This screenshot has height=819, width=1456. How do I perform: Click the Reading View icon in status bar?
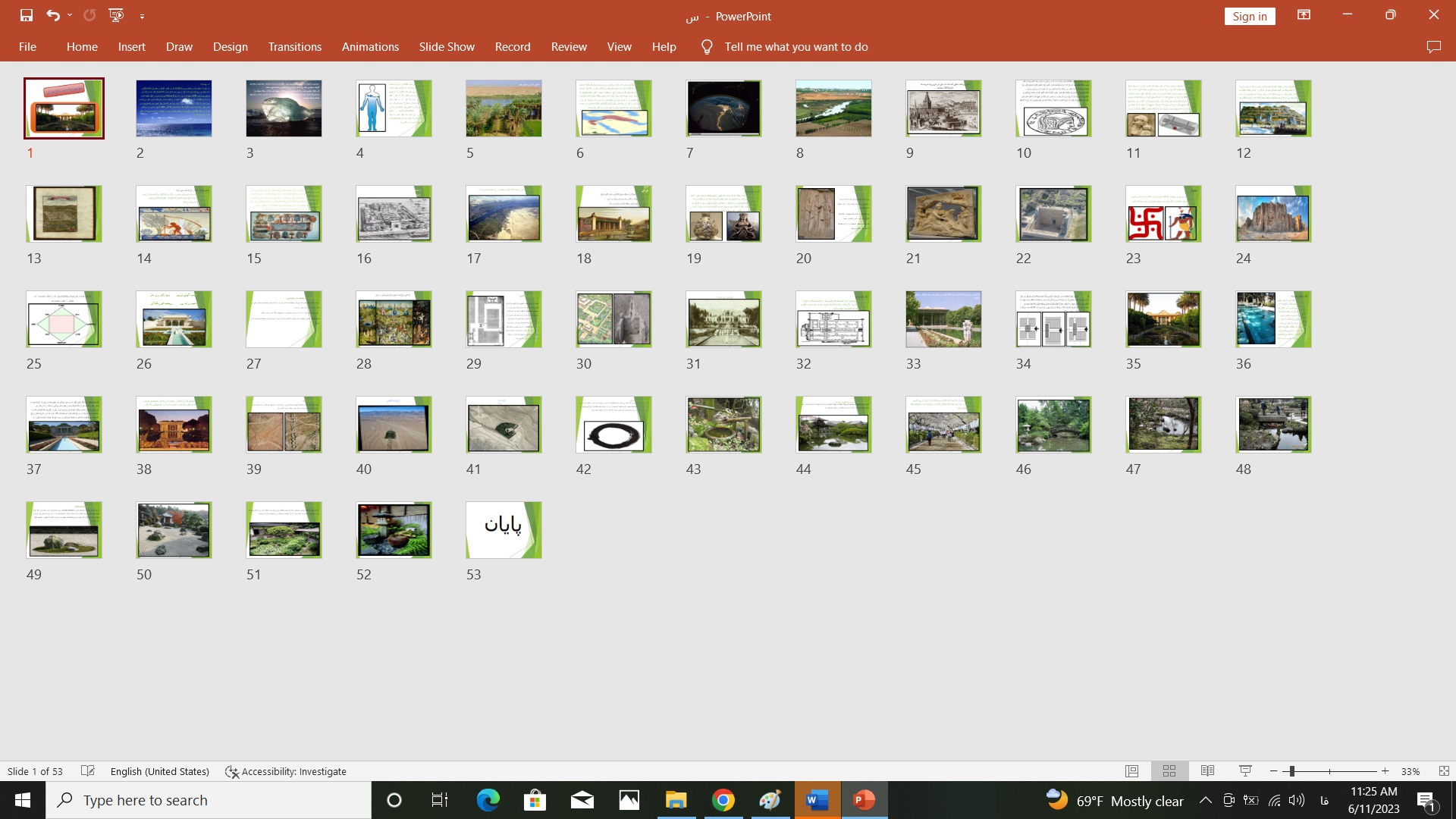click(x=1206, y=770)
